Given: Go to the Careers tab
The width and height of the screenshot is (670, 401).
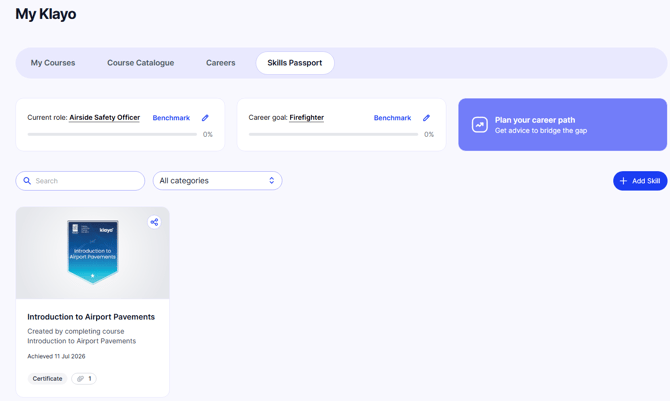Looking at the screenshot, I should [x=220, y=63].
